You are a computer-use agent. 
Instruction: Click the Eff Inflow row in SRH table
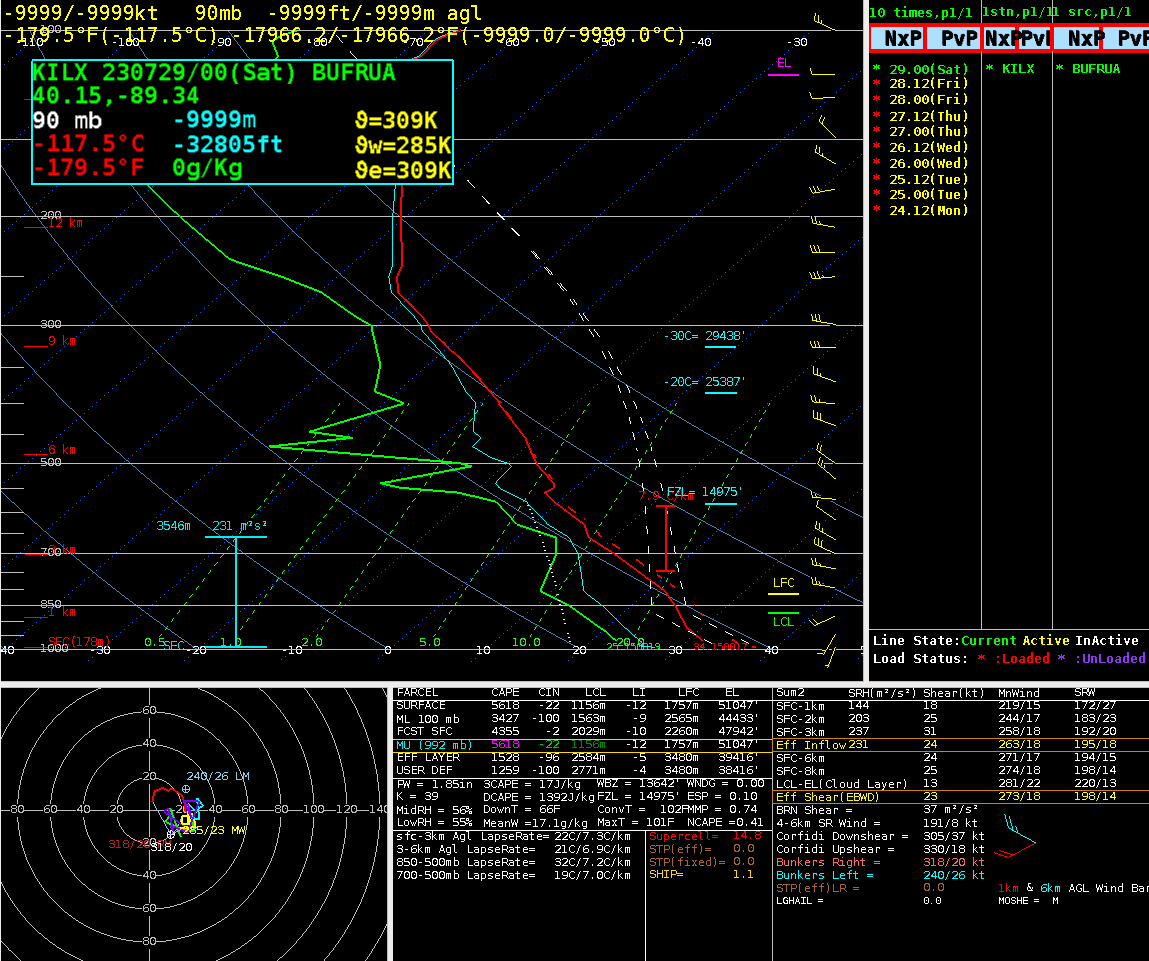pos(961,744)
